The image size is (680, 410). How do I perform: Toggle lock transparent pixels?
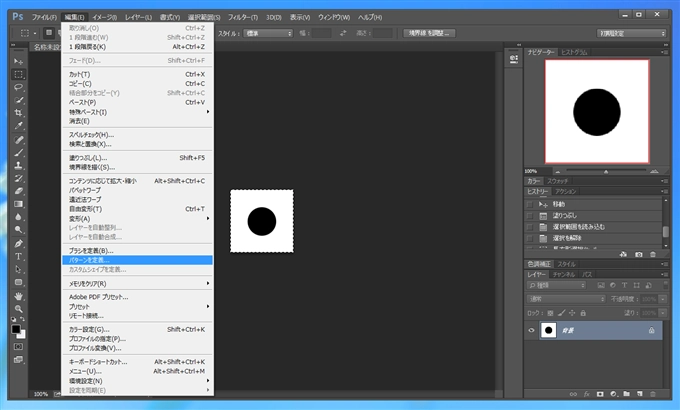(x=550, y=313)
